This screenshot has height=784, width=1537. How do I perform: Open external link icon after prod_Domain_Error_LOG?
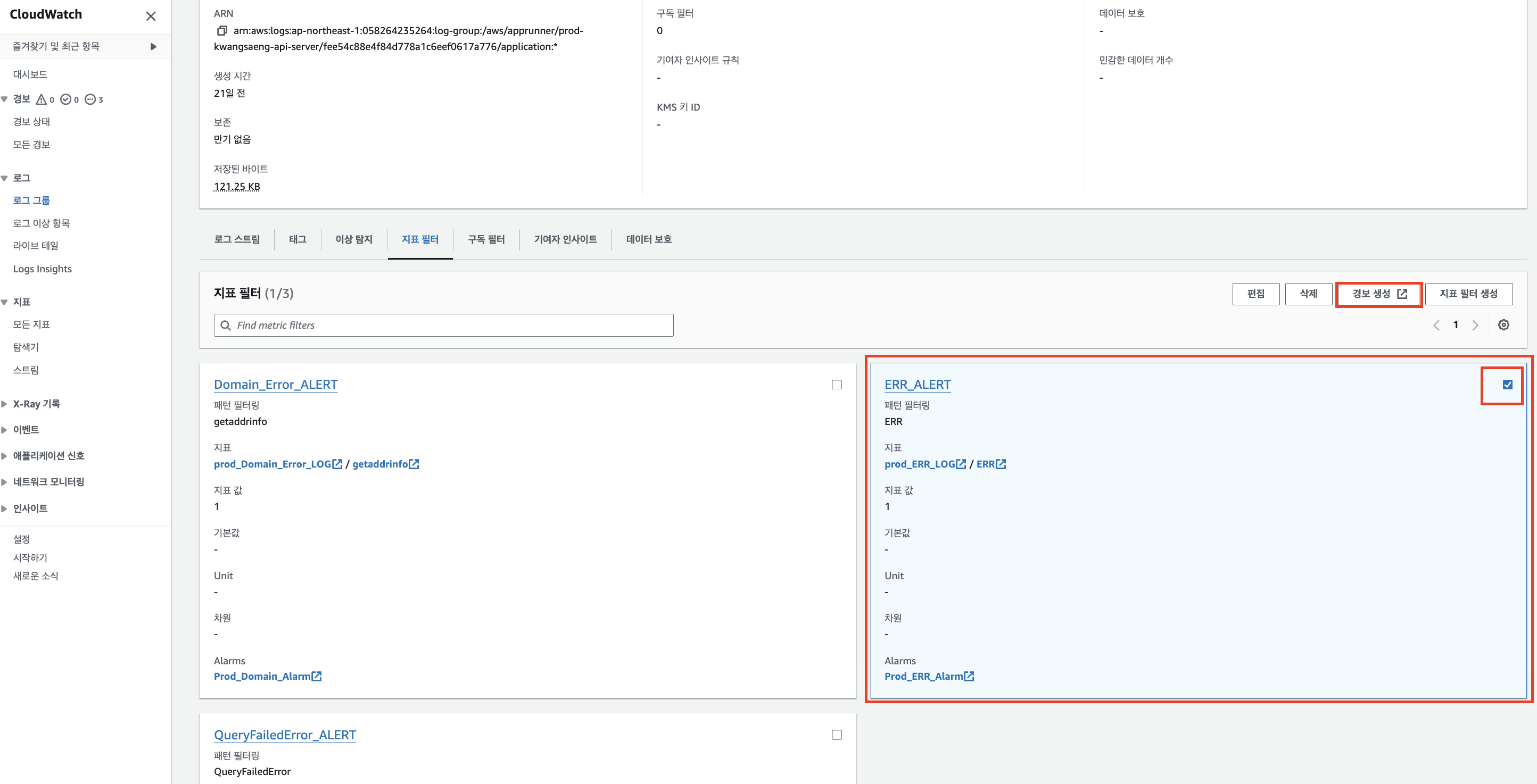pyautogui.click(x=338, y=464)
